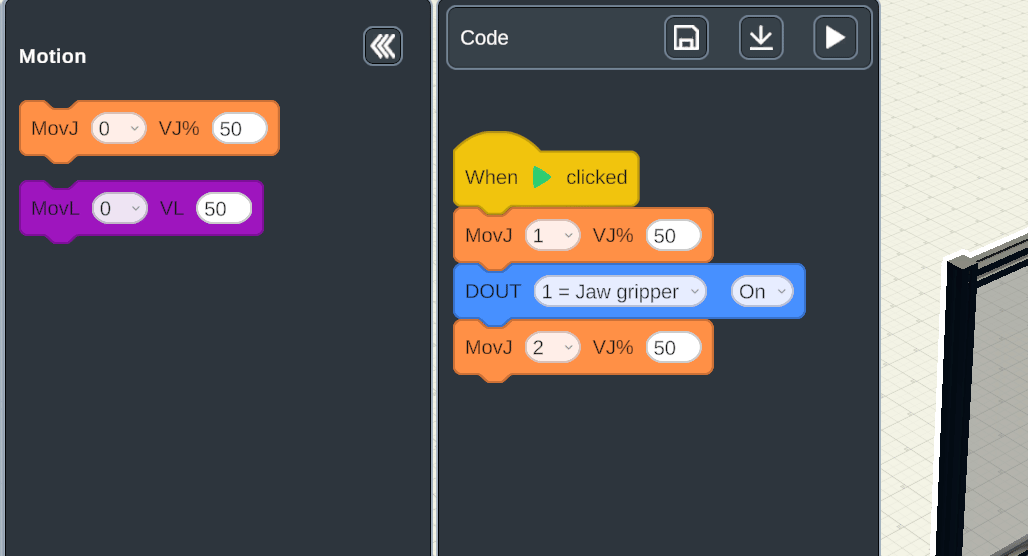Open point dropdown in palette MovJ block
This screenshot has width=1028, height=556.
tap(118, 128)
